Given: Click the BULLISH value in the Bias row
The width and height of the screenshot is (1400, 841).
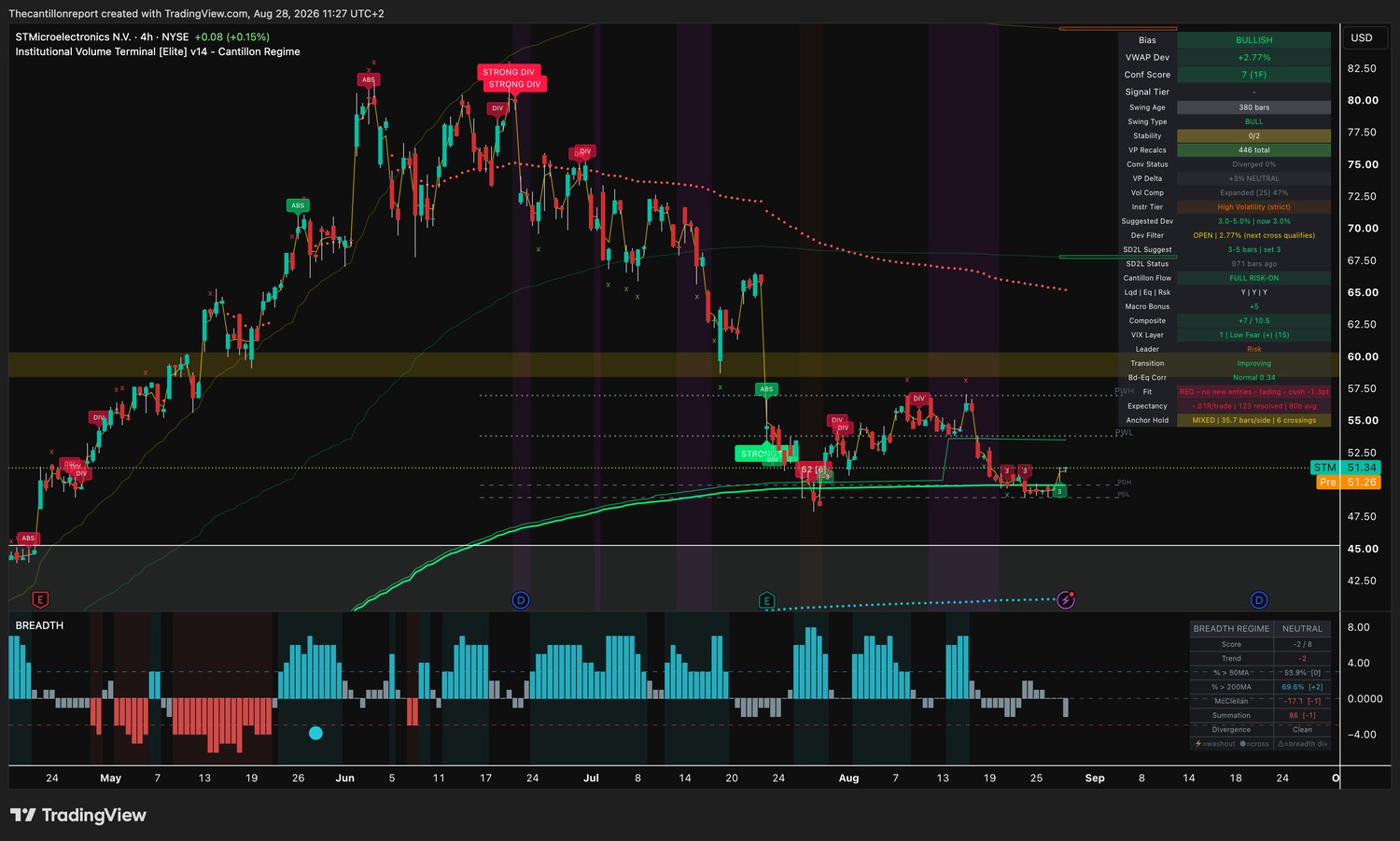Looking at the screenshot, I should [x=1253, y=40].
